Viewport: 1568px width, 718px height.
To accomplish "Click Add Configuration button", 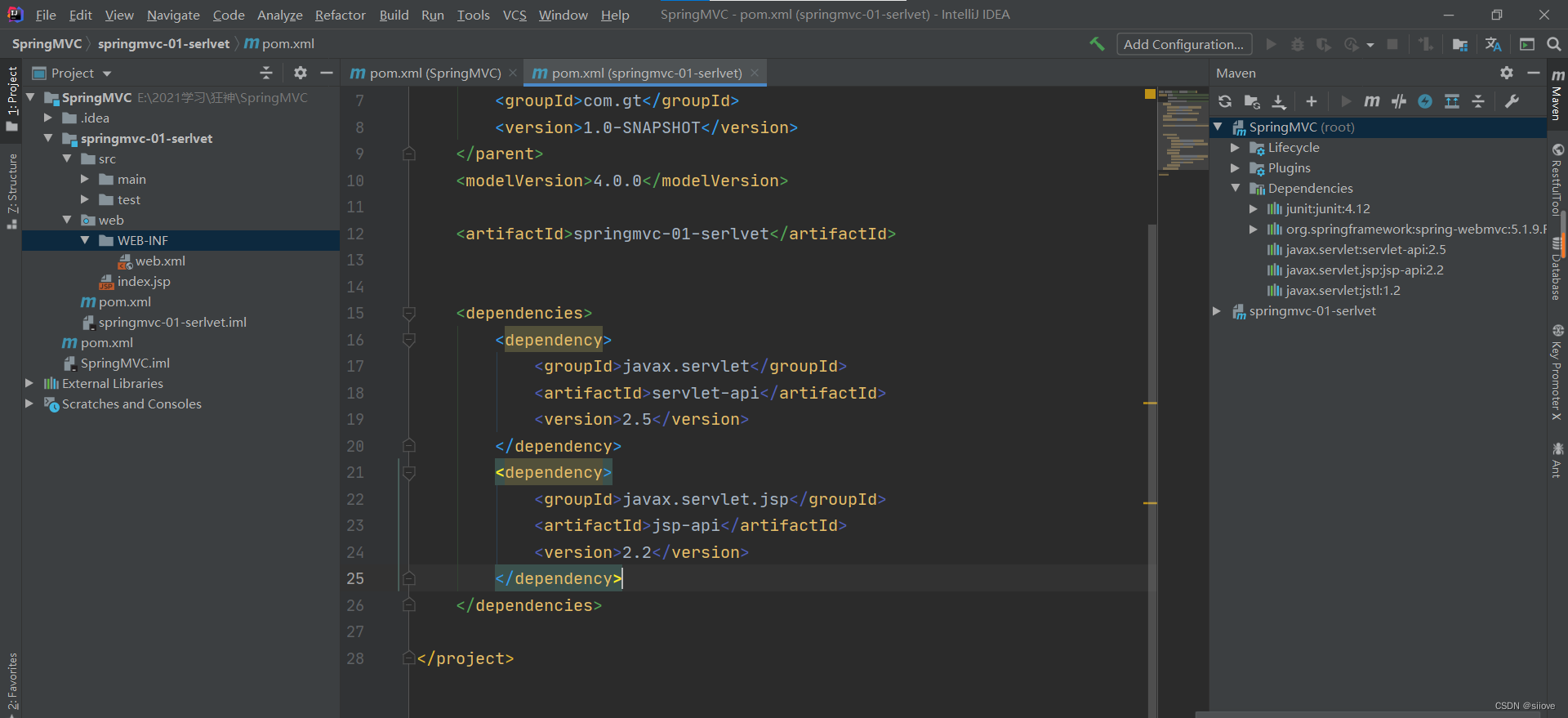I will [x=1184, y=44].
